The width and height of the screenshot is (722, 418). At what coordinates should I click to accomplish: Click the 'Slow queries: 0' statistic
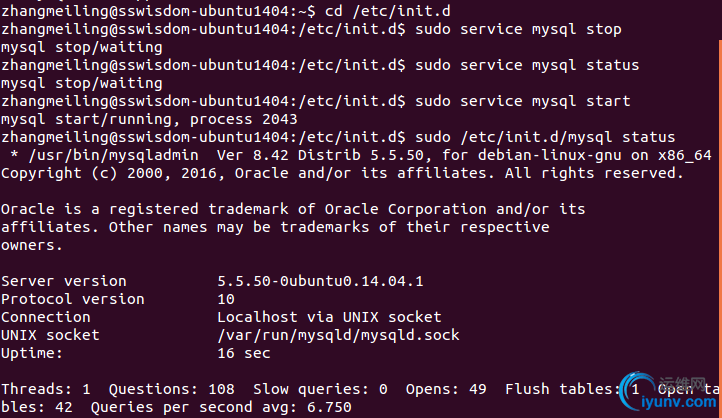(x=320, y=389)
